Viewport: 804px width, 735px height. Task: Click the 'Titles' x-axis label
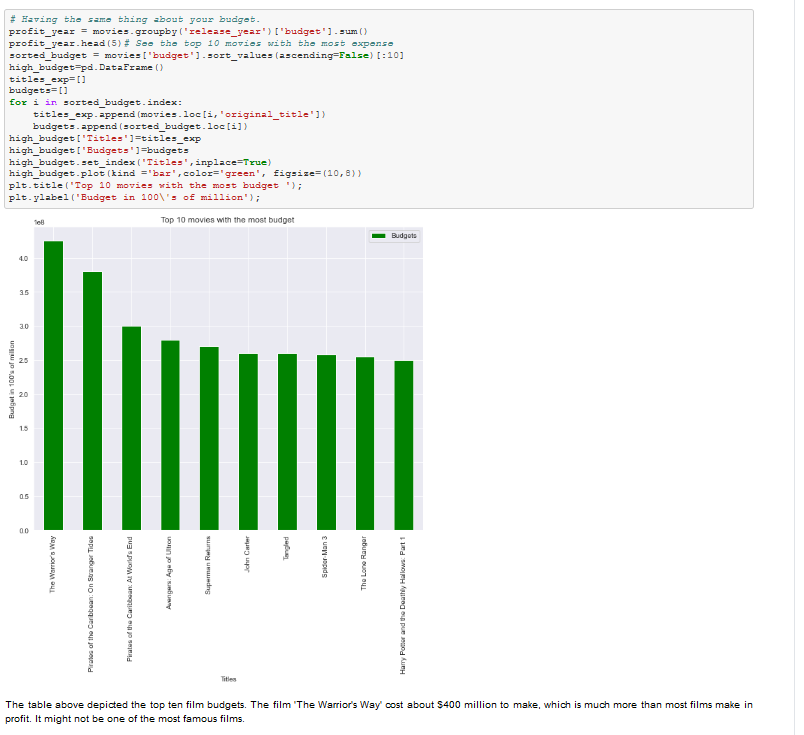pyautogui.click(x=228, y=678)
